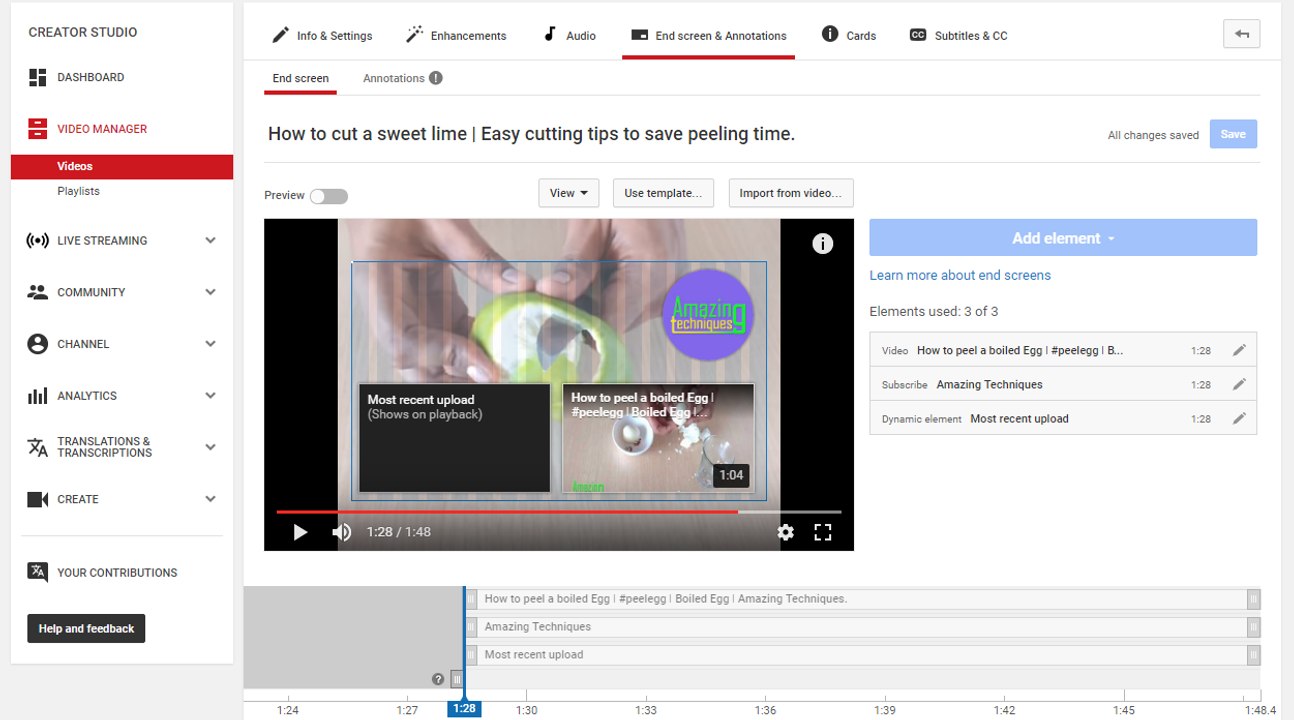Open the Enhancements tab
The image size is (1294, 720).
(x=456, y=35)
